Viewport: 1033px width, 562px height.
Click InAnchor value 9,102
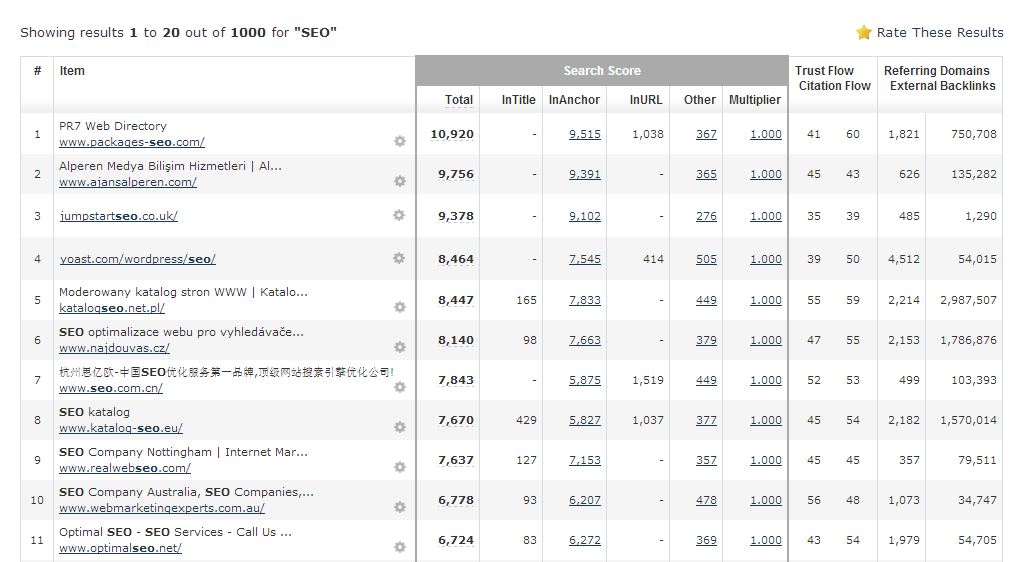pyautogui.click(x=585, y=216)
